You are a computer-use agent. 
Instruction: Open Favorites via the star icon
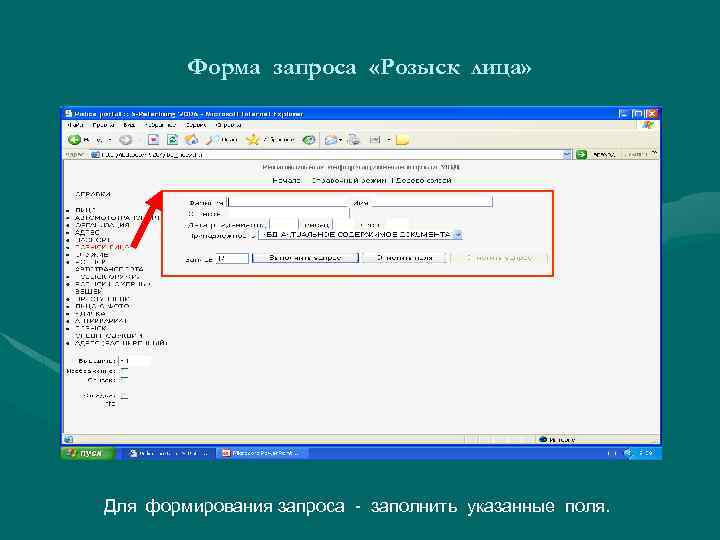[x=253, y=140]
